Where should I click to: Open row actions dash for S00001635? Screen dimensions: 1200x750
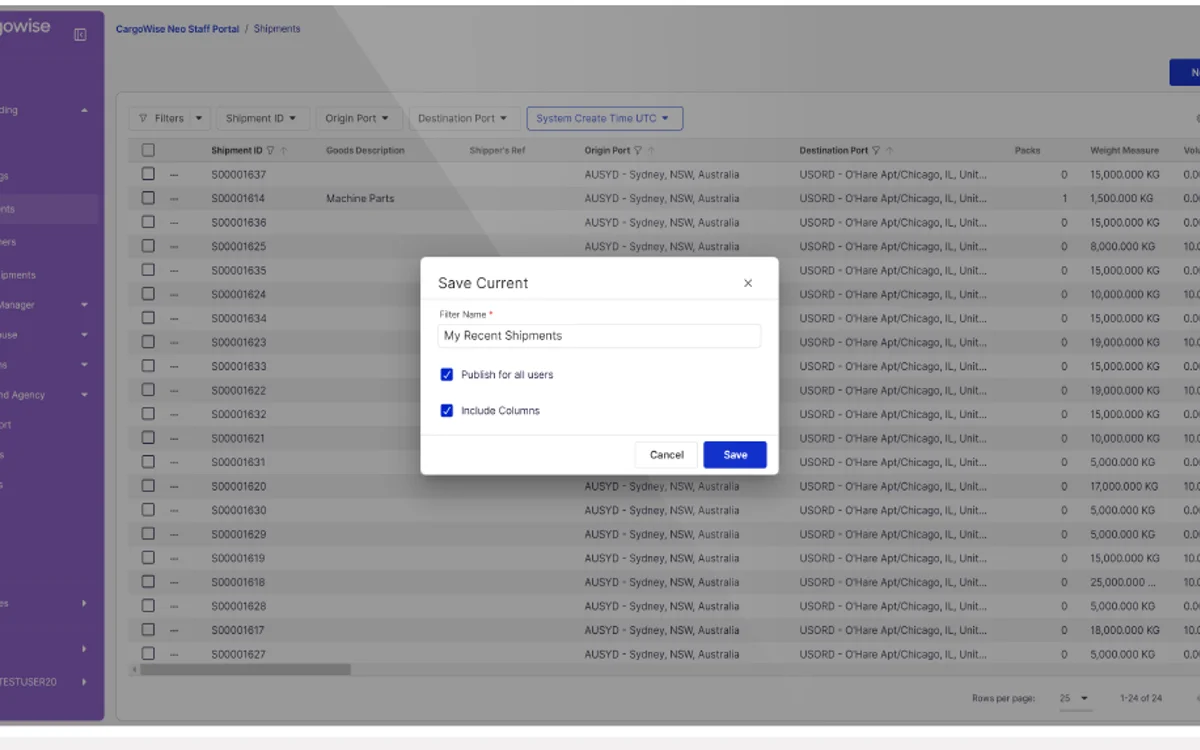174,271
